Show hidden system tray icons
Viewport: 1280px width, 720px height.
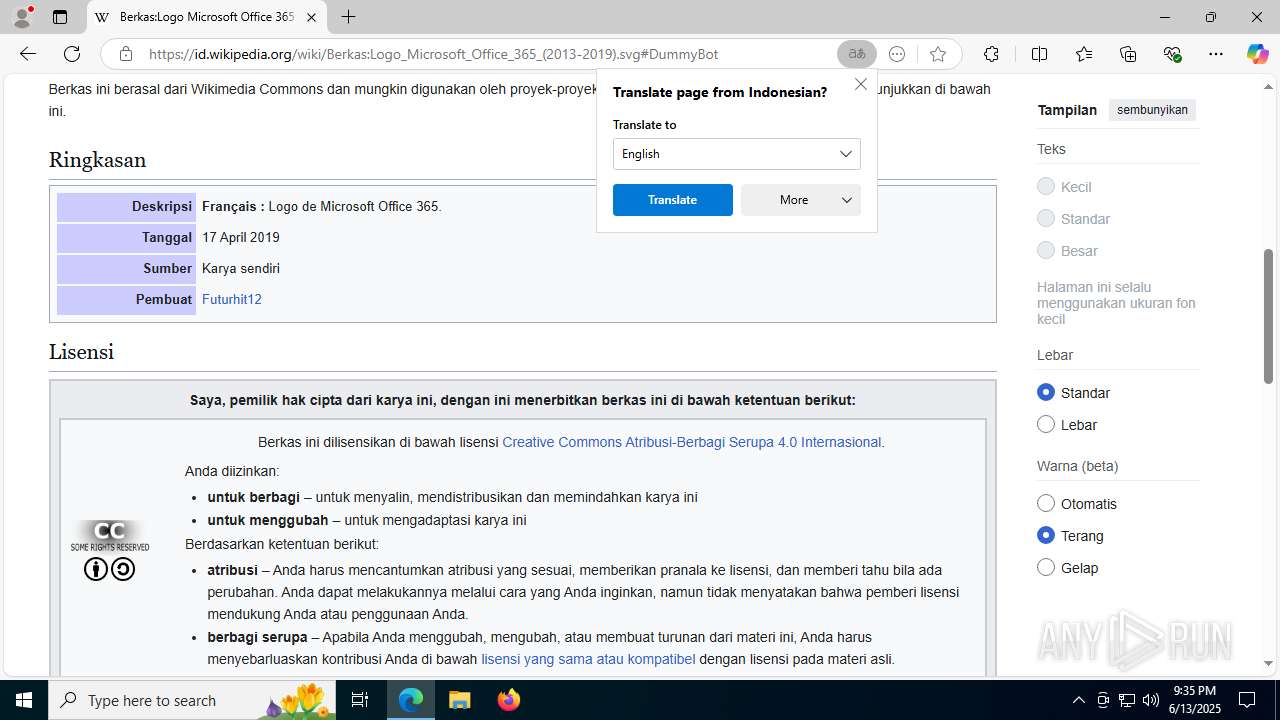(x=1078, y=700)
